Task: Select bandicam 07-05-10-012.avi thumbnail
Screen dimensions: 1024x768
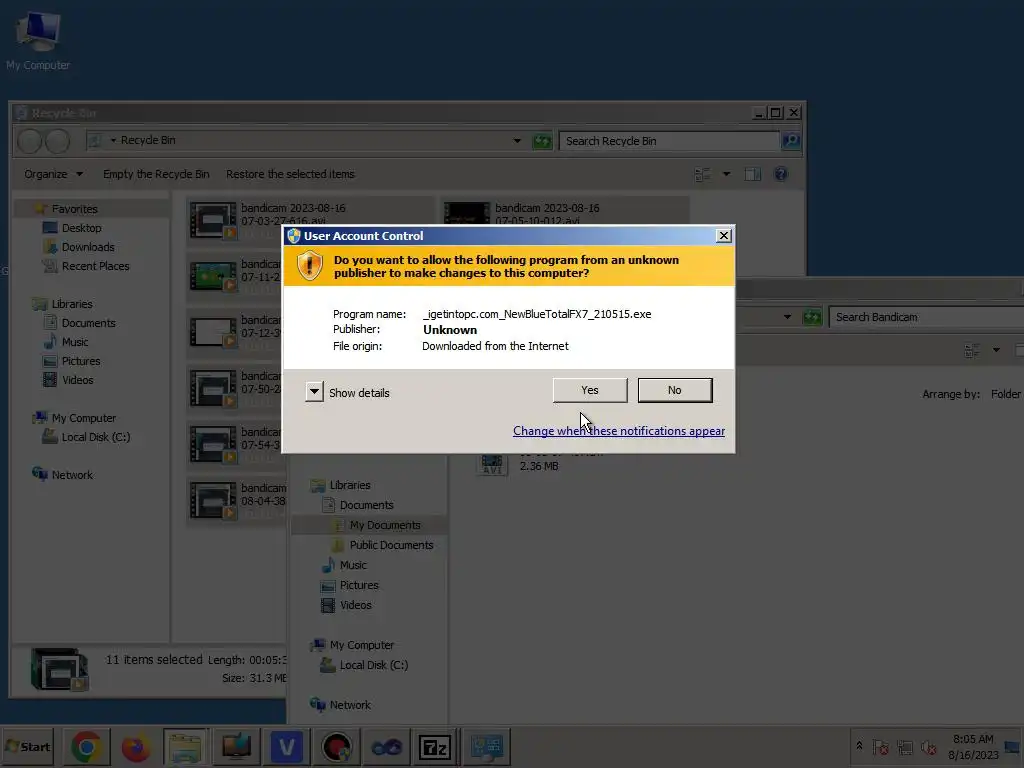Action: pos(467,213)
